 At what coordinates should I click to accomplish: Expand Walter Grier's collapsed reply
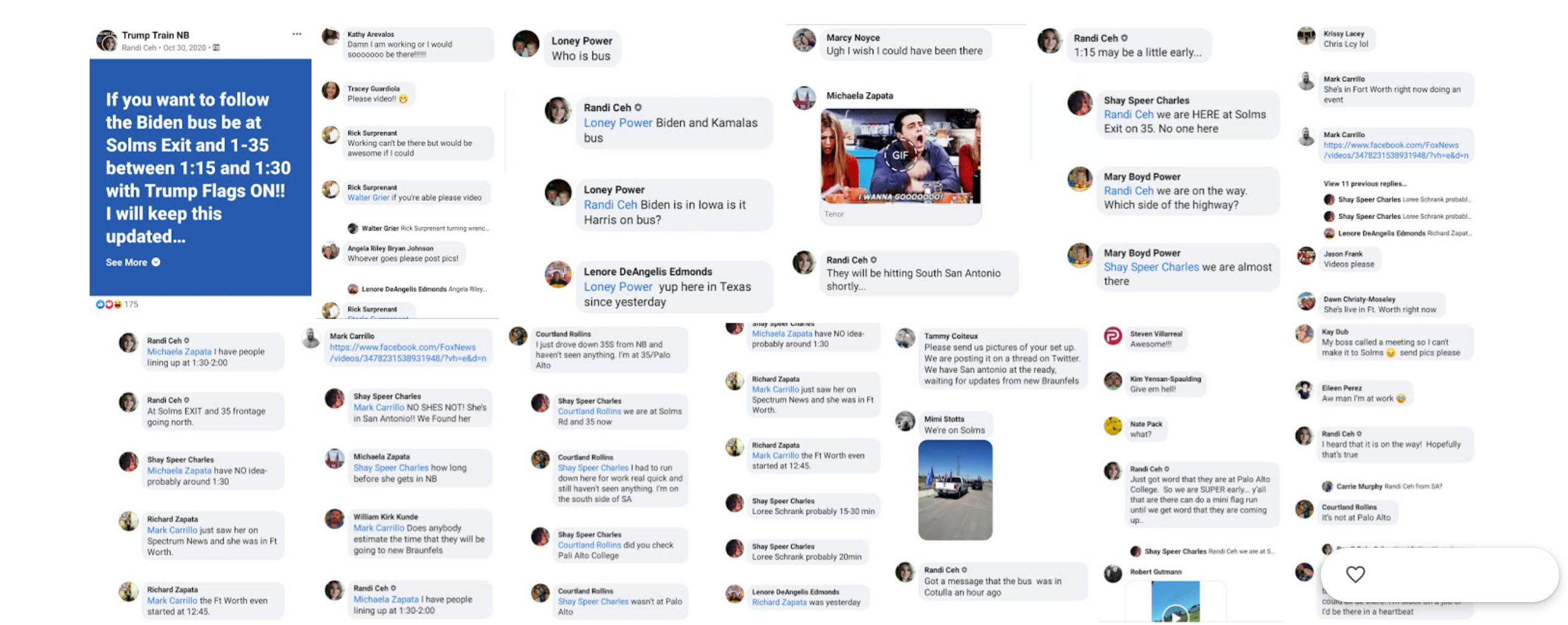coord(418,228)
